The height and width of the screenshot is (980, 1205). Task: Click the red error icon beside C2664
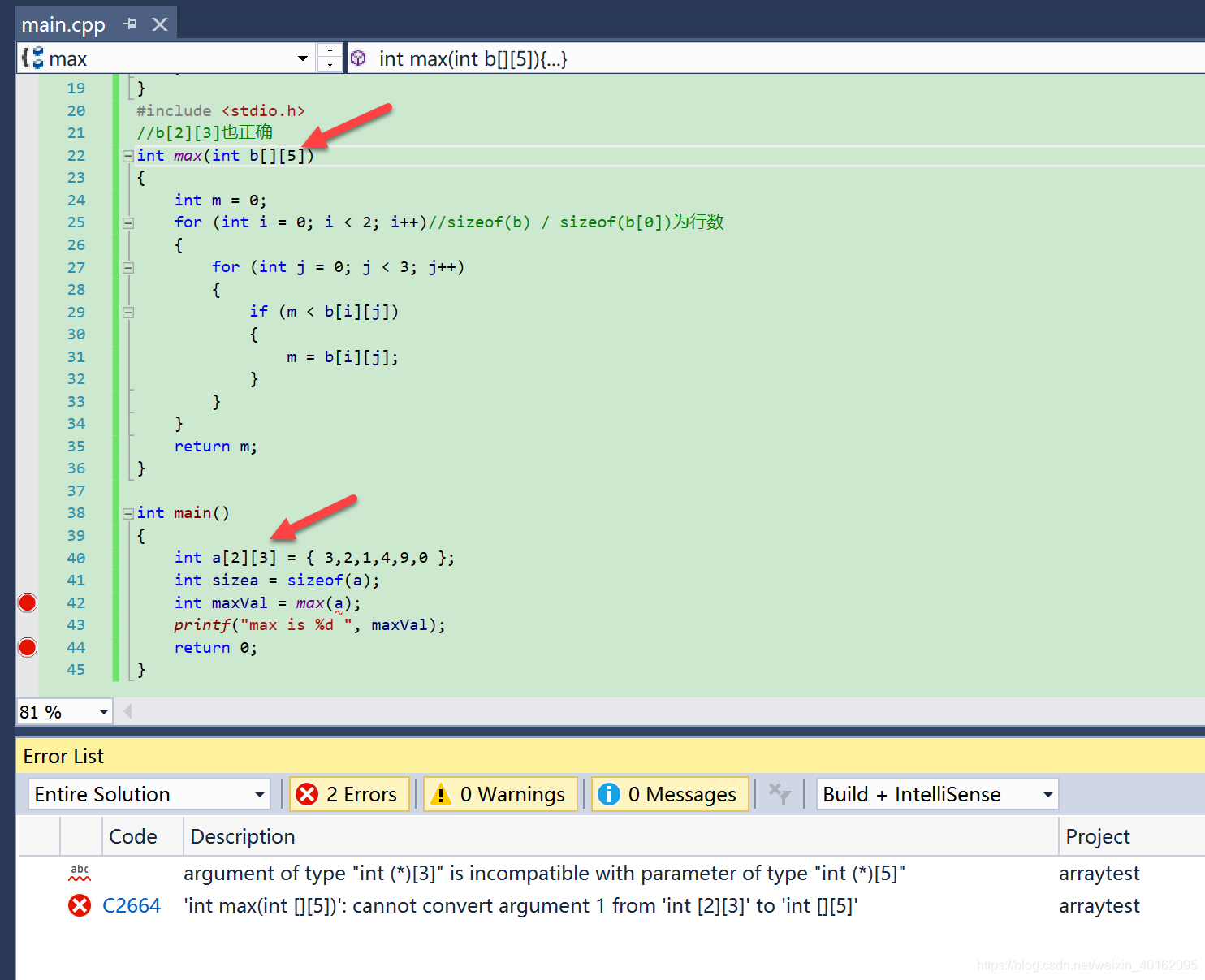coord(80,906)
